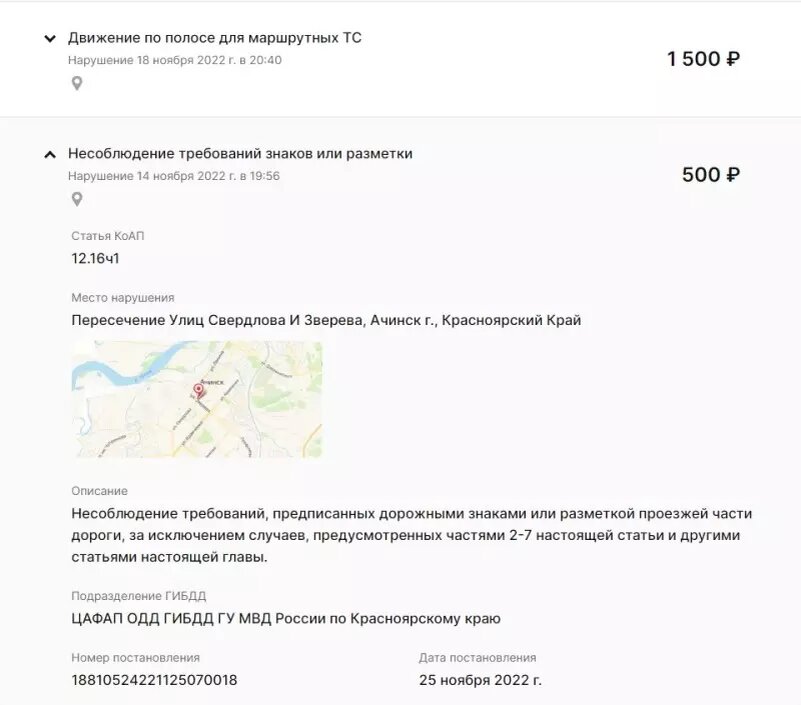Screen dimensions: 801x705
Task: Open the Движение по полосе для маршрутных ТС entry
Action: click(215, 36)
